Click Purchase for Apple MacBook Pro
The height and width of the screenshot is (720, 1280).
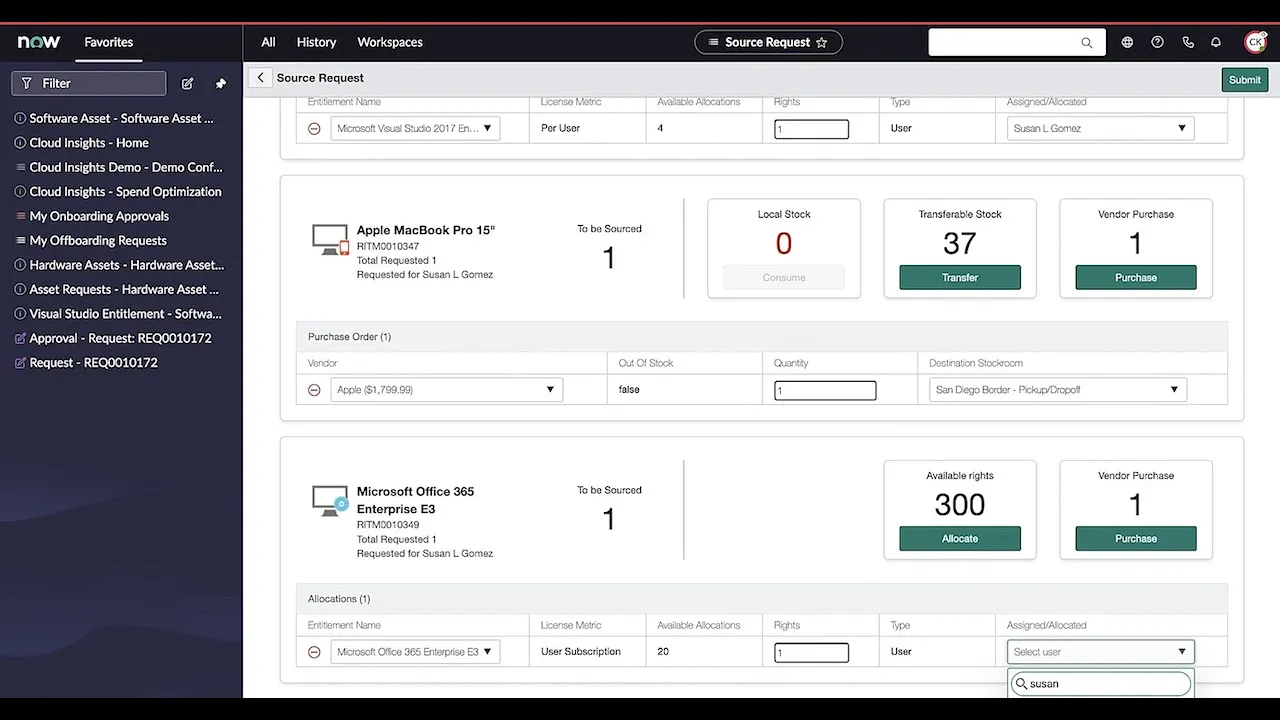[x=1136, y=278]
